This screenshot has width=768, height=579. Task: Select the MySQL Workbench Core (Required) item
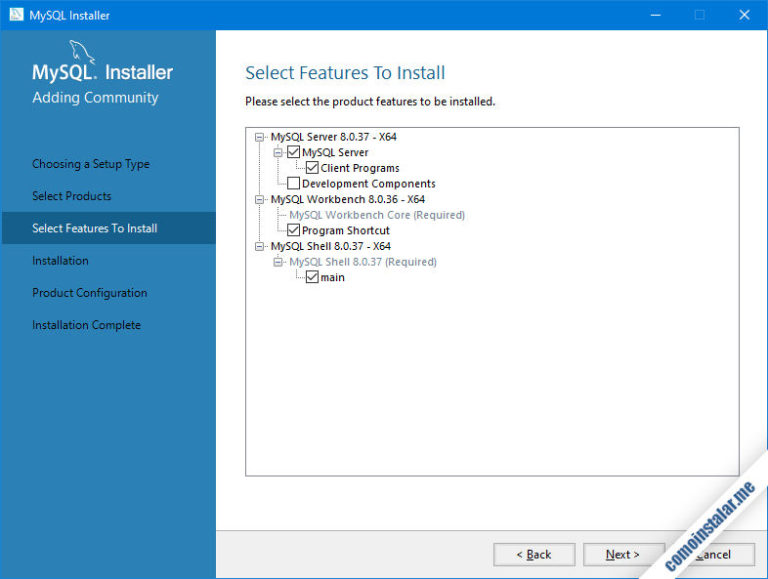click(x=377, y=215)
